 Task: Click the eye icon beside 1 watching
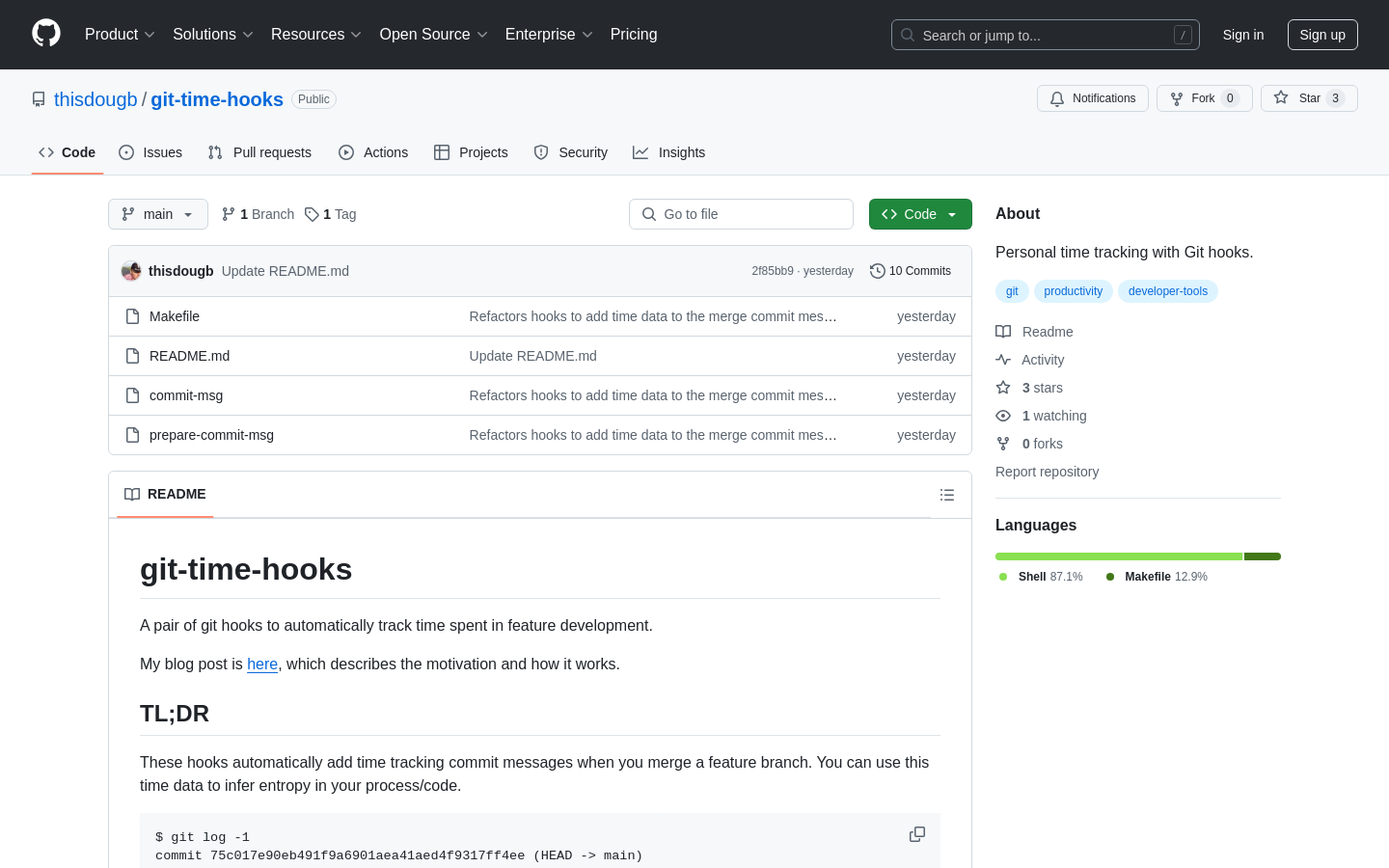coord(1003,416)
